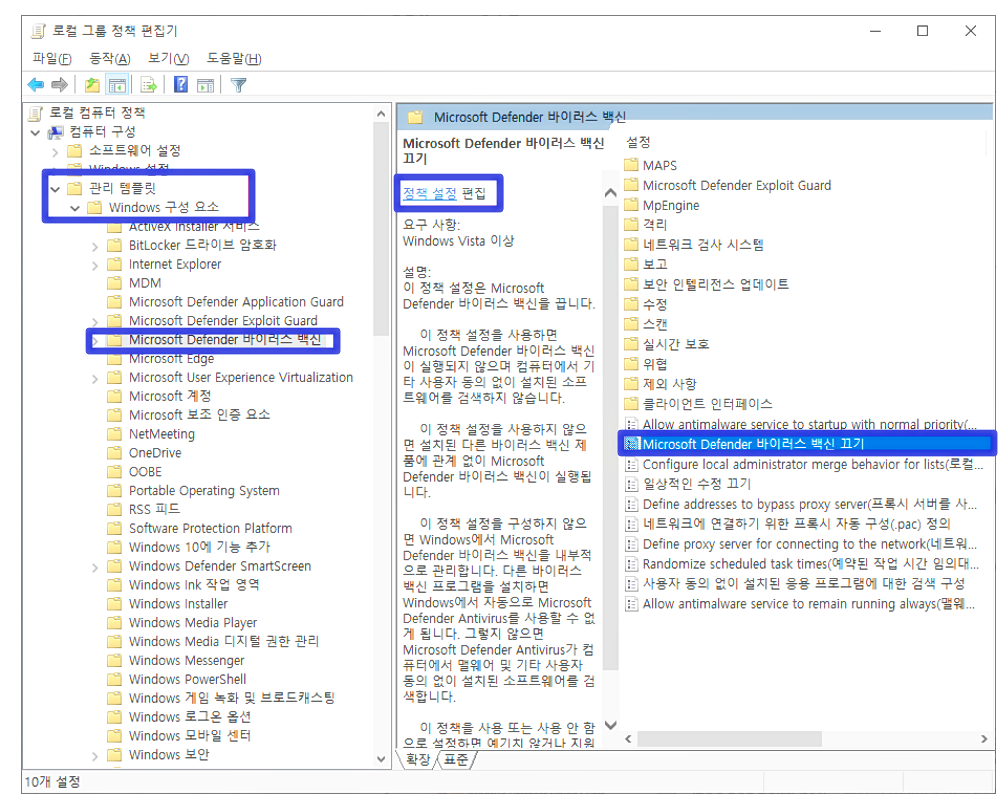Screen dimensions: 1005x802
Task: Select Microsoft Edge in the tree
Action: [171, 358]
